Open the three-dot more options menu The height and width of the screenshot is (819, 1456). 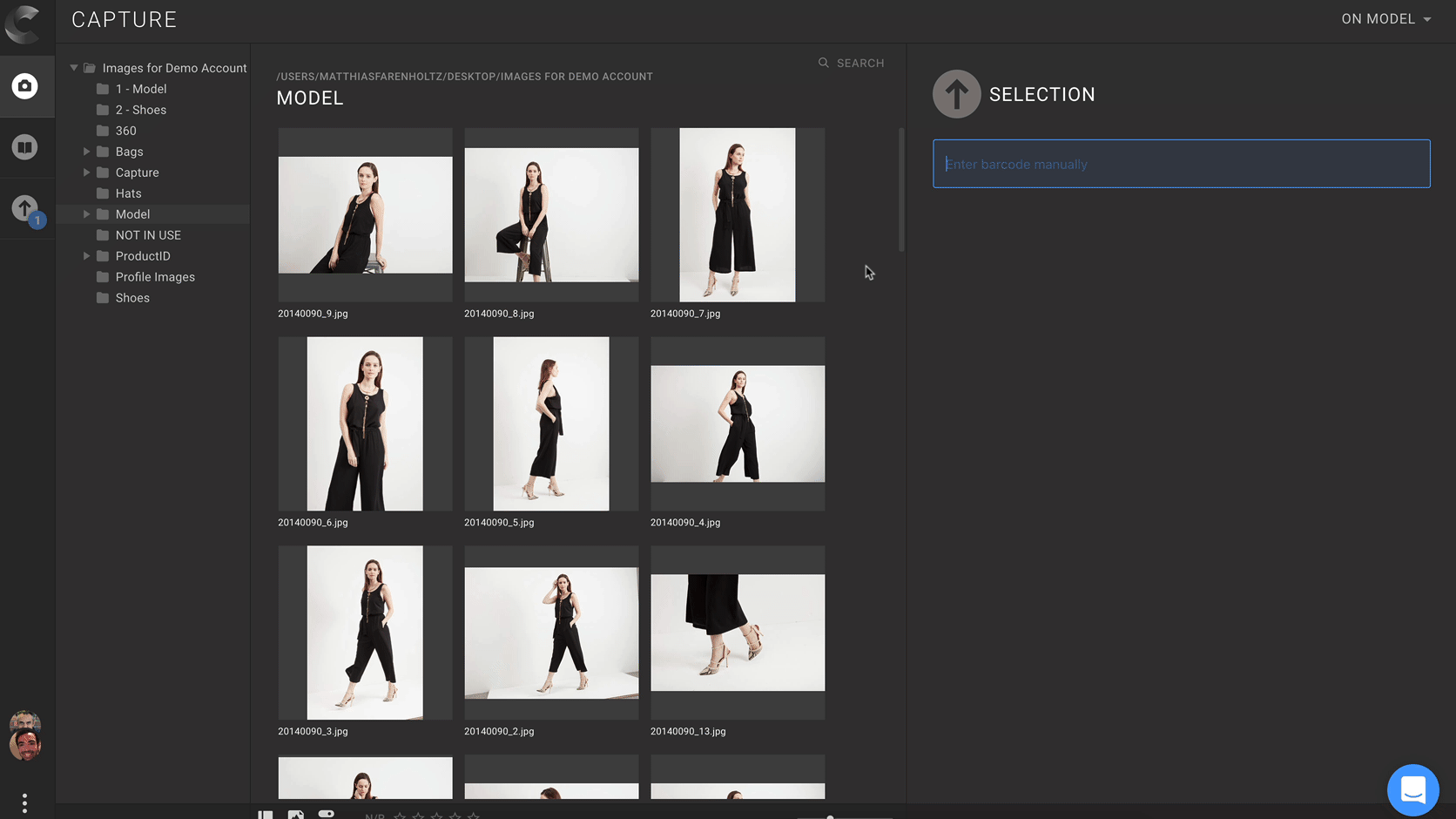(24, 802)
